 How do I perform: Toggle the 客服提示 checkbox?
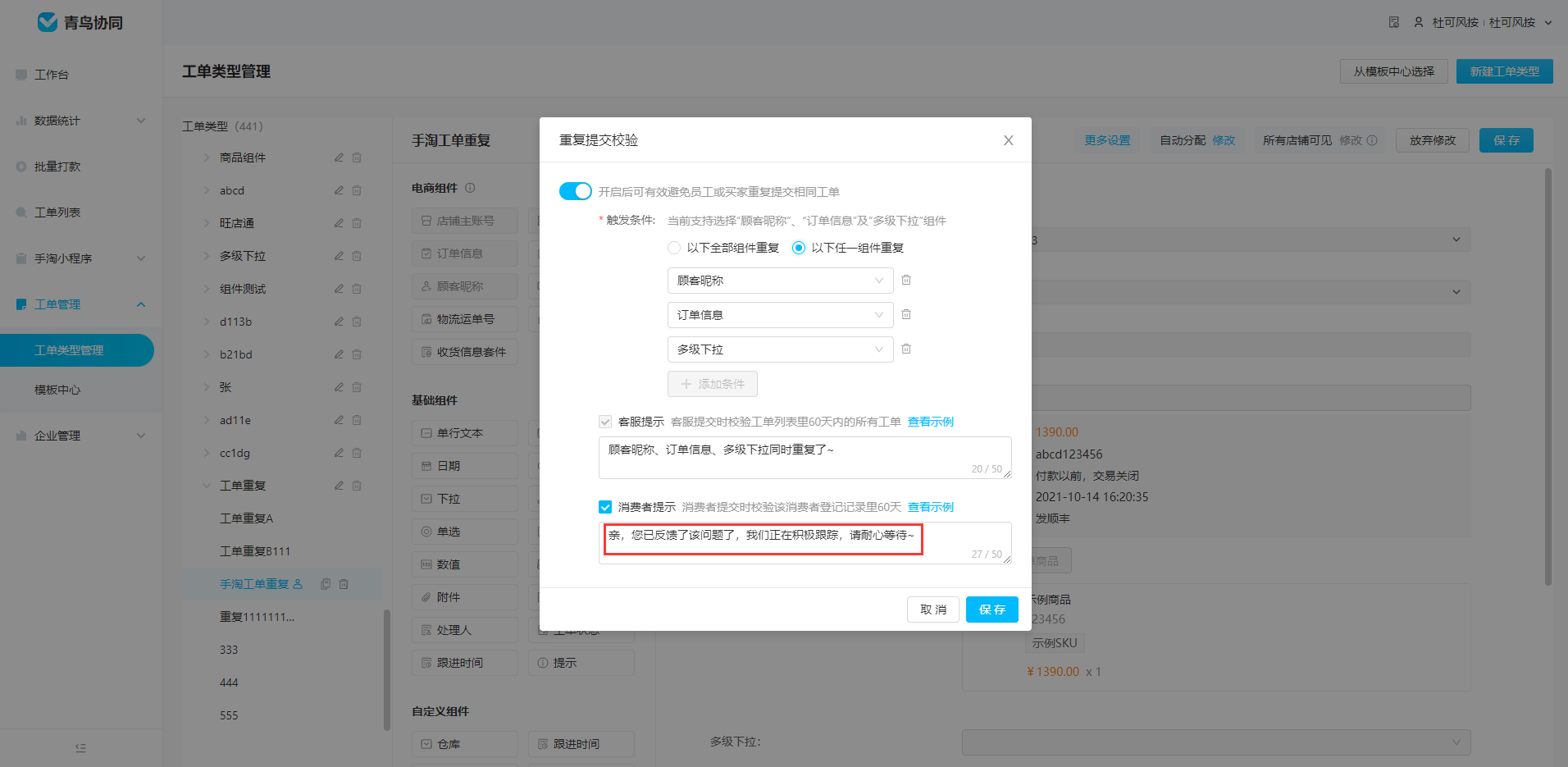coord(605,422)
